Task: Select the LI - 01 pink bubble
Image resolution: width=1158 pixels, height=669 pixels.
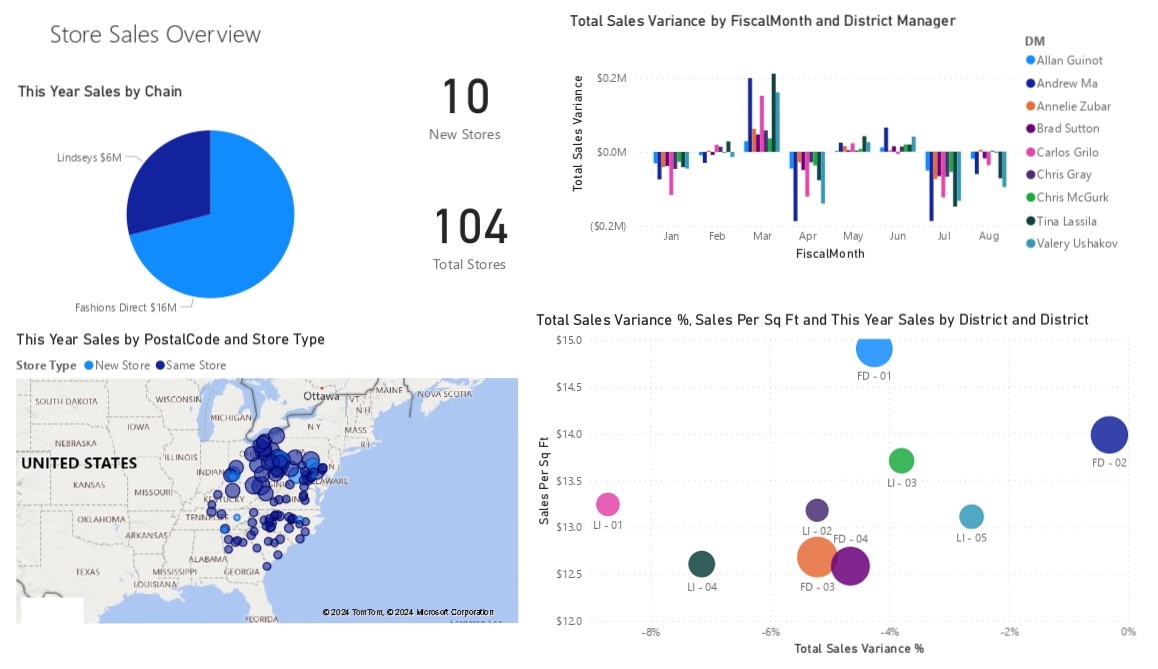Action: coord(607,505)
